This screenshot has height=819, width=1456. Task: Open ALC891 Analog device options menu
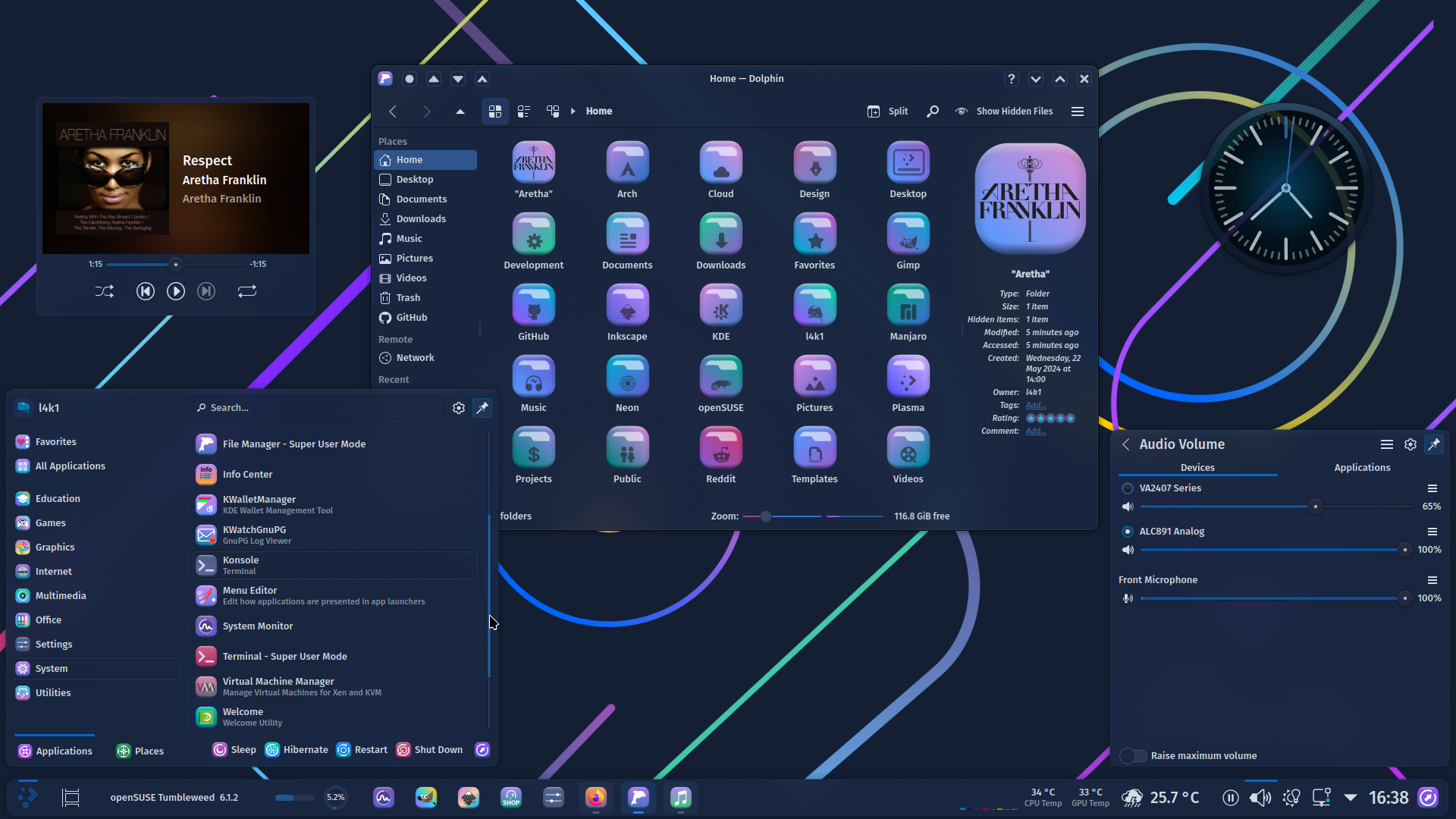1432,532
